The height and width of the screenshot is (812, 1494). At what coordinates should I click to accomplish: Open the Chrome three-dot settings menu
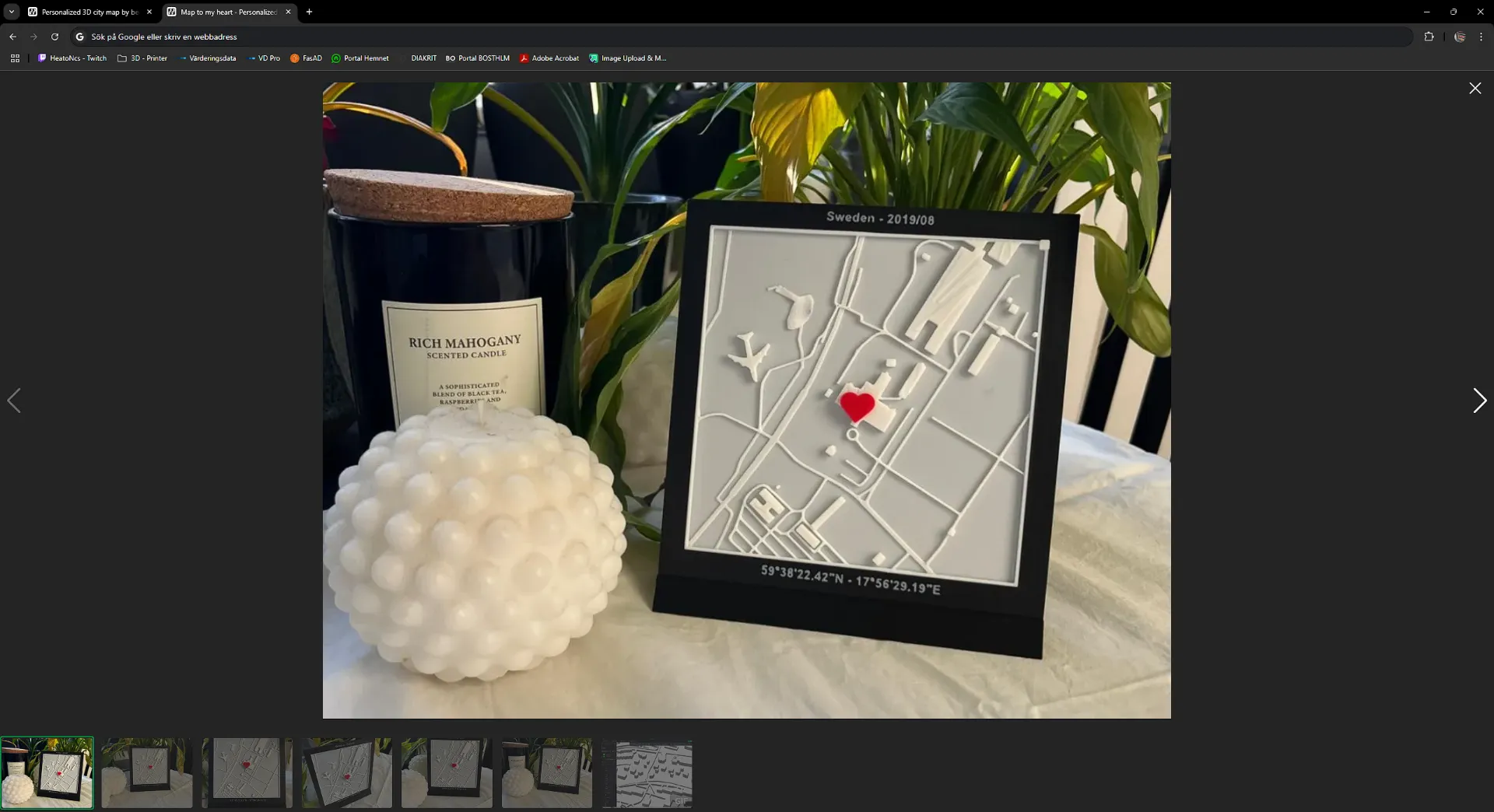pos(1481,36)
